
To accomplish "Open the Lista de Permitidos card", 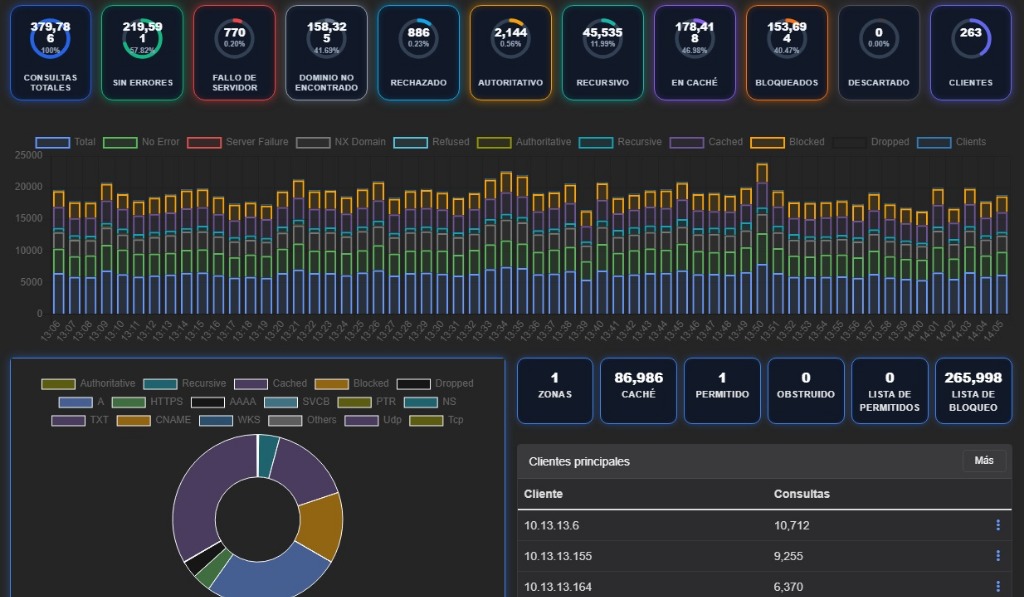I will coord(889,391).
